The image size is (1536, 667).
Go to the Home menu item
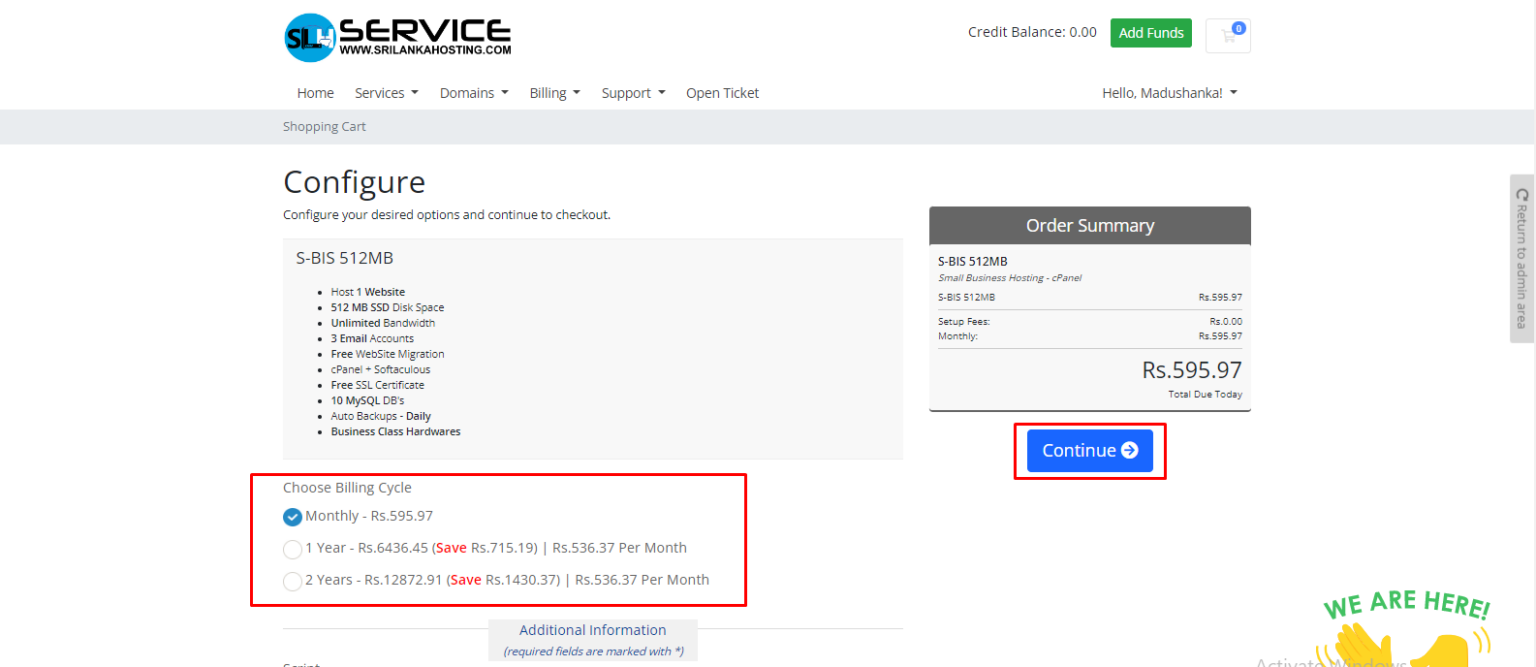pyautogui.click(x=315, y=92)
